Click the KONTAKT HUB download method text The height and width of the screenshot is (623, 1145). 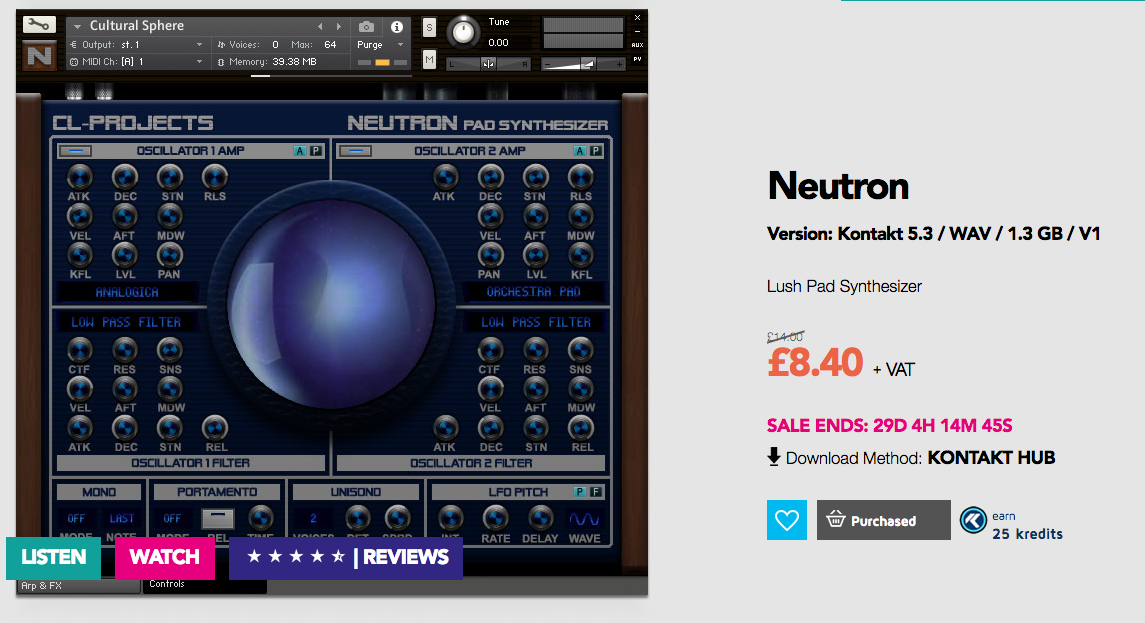(991, 458)
